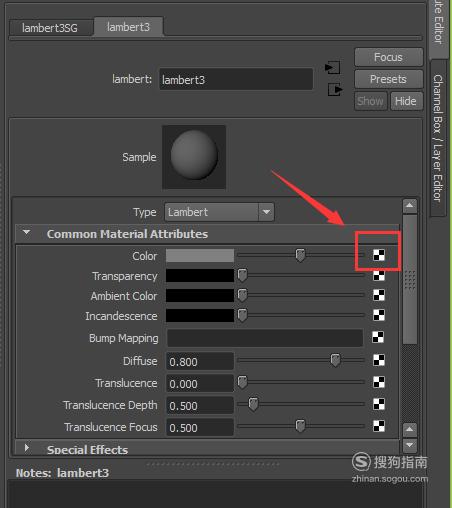Click the Translucence Focus value field
The width and height of the screenshot is (452, 508).
pyautogui.click(x=200, y=427)
